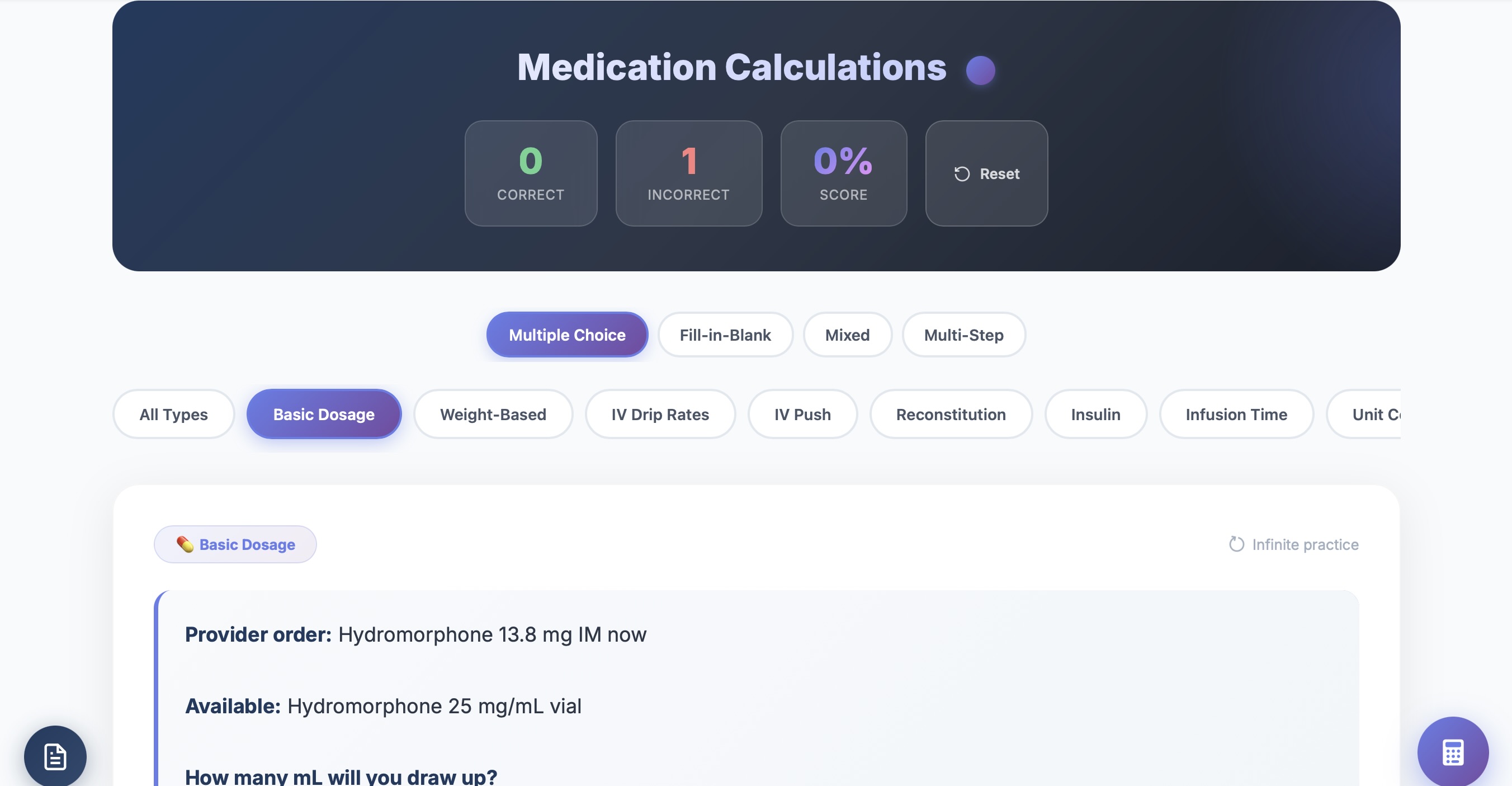Switch to Multi-Step mode
The image size is (1512, 786).
[x=963, y=334]
